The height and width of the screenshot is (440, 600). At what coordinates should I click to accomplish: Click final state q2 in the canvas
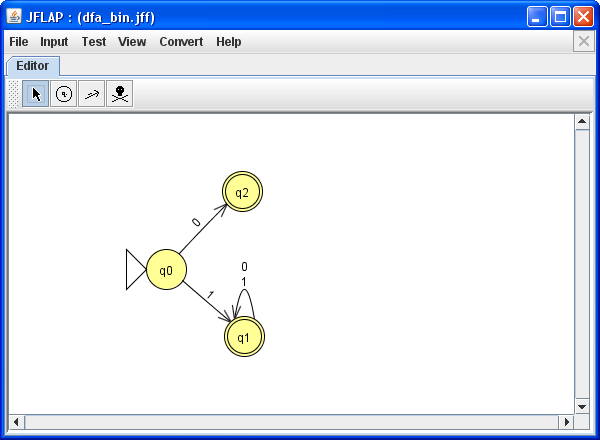click(243, 192)
